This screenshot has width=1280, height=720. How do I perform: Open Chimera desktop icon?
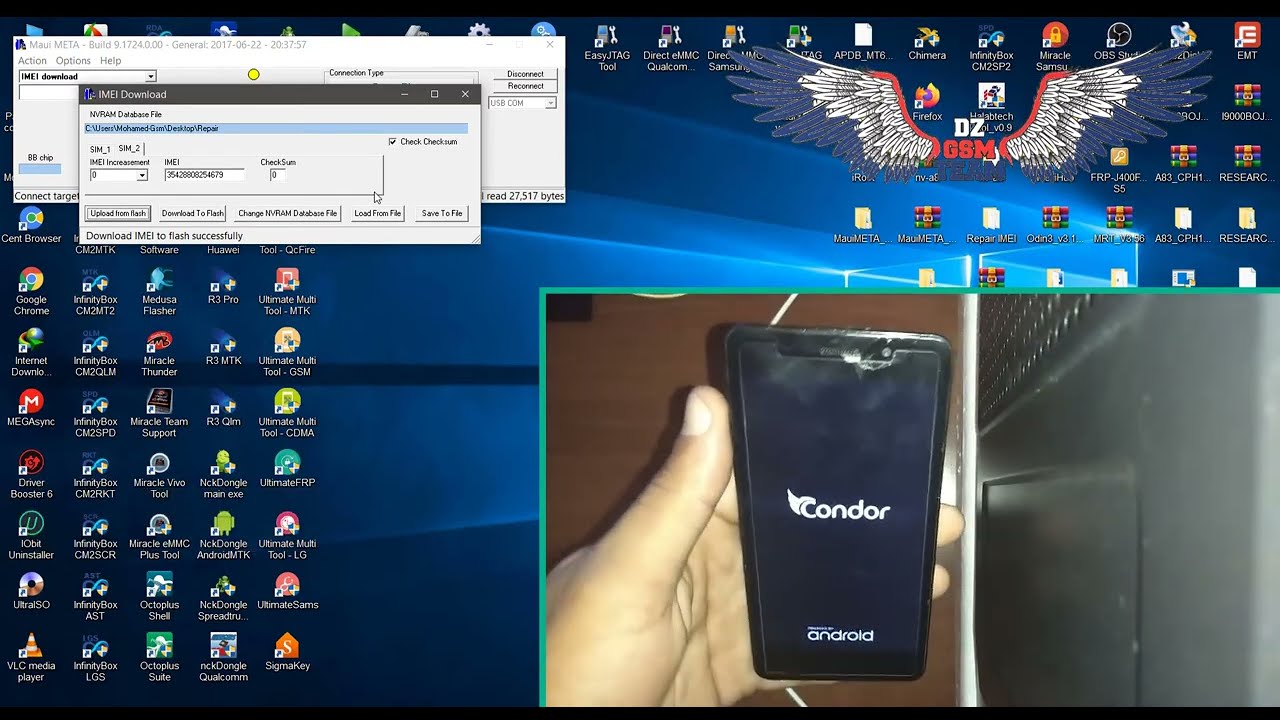point(927,42)
